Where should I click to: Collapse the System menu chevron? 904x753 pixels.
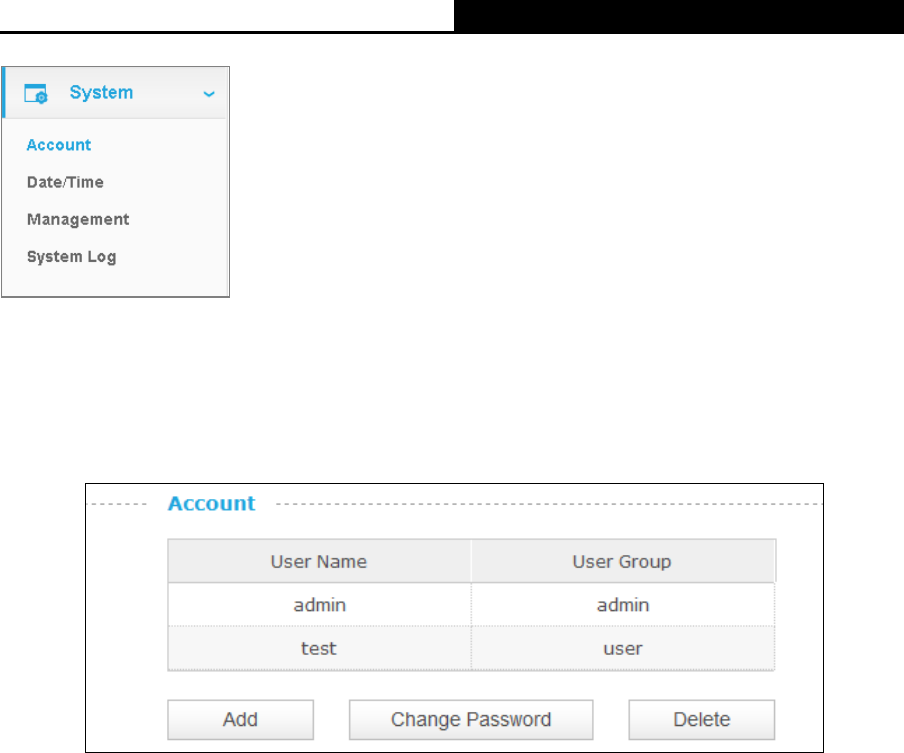tap(209, 93)
